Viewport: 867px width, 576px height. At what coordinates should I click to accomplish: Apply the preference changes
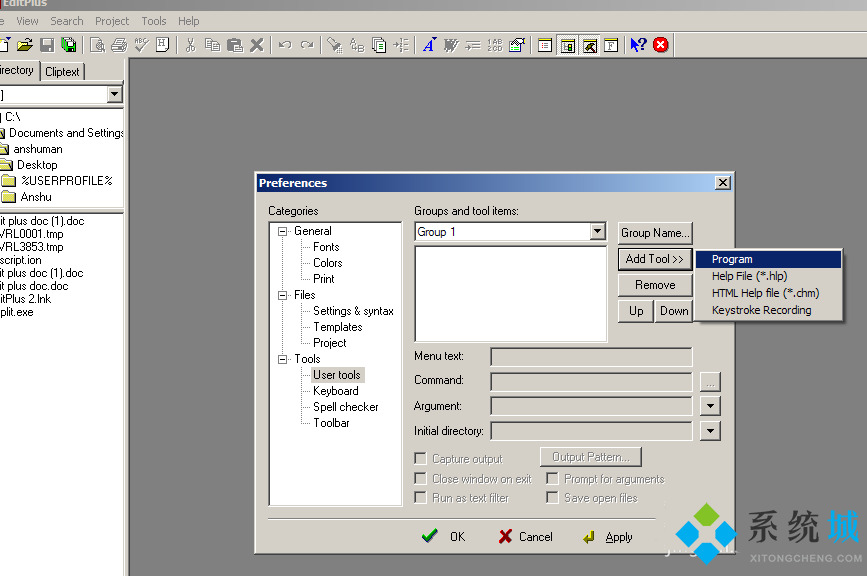point(607,536)
